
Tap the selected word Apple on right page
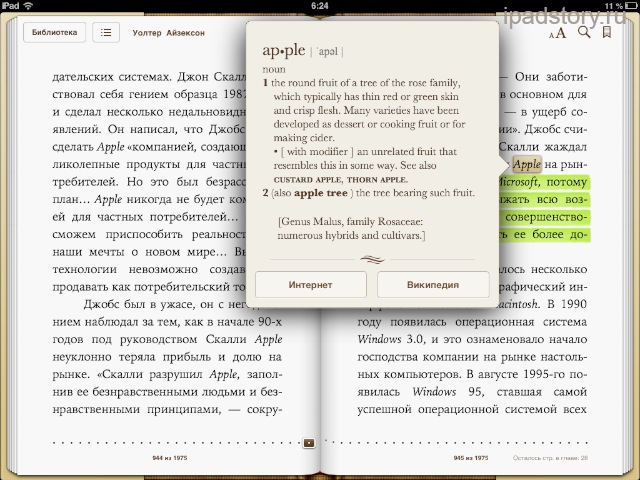527,164
